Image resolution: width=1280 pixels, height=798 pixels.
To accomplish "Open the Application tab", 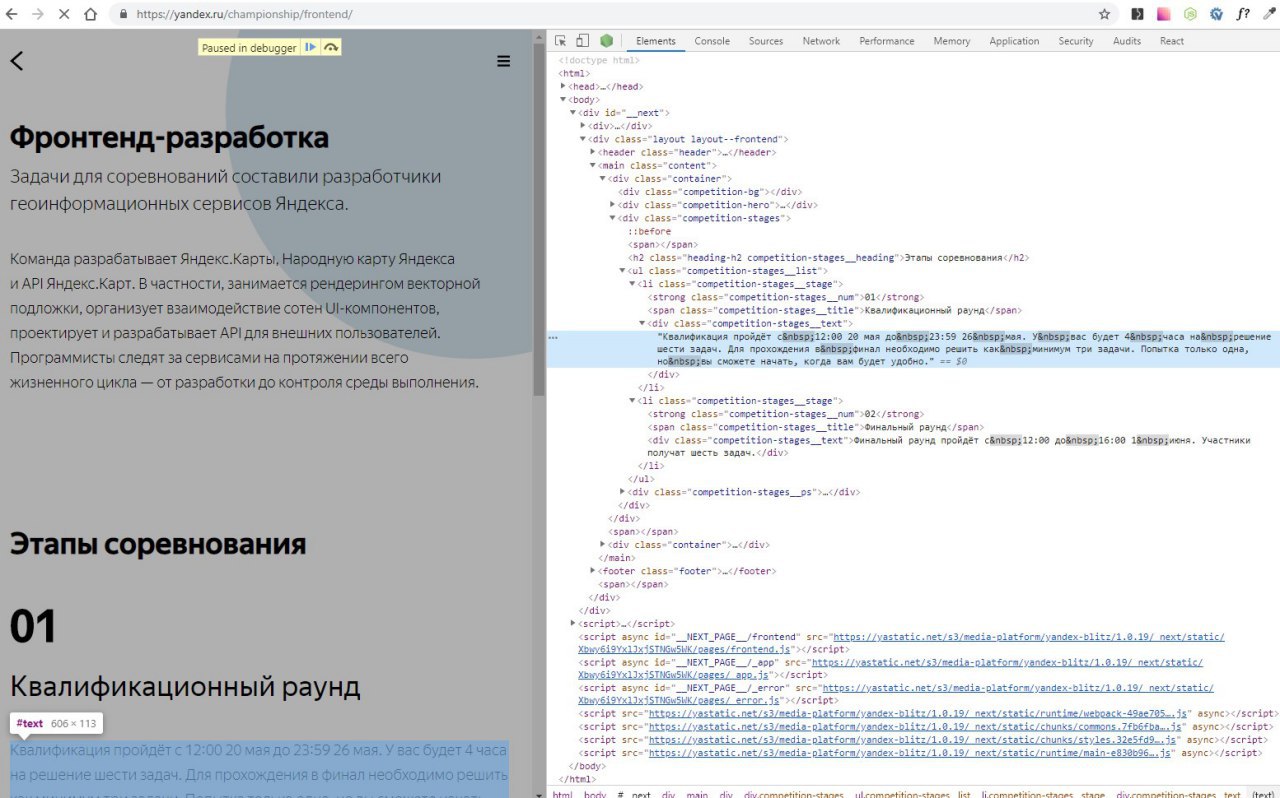I will (1014, 41).
